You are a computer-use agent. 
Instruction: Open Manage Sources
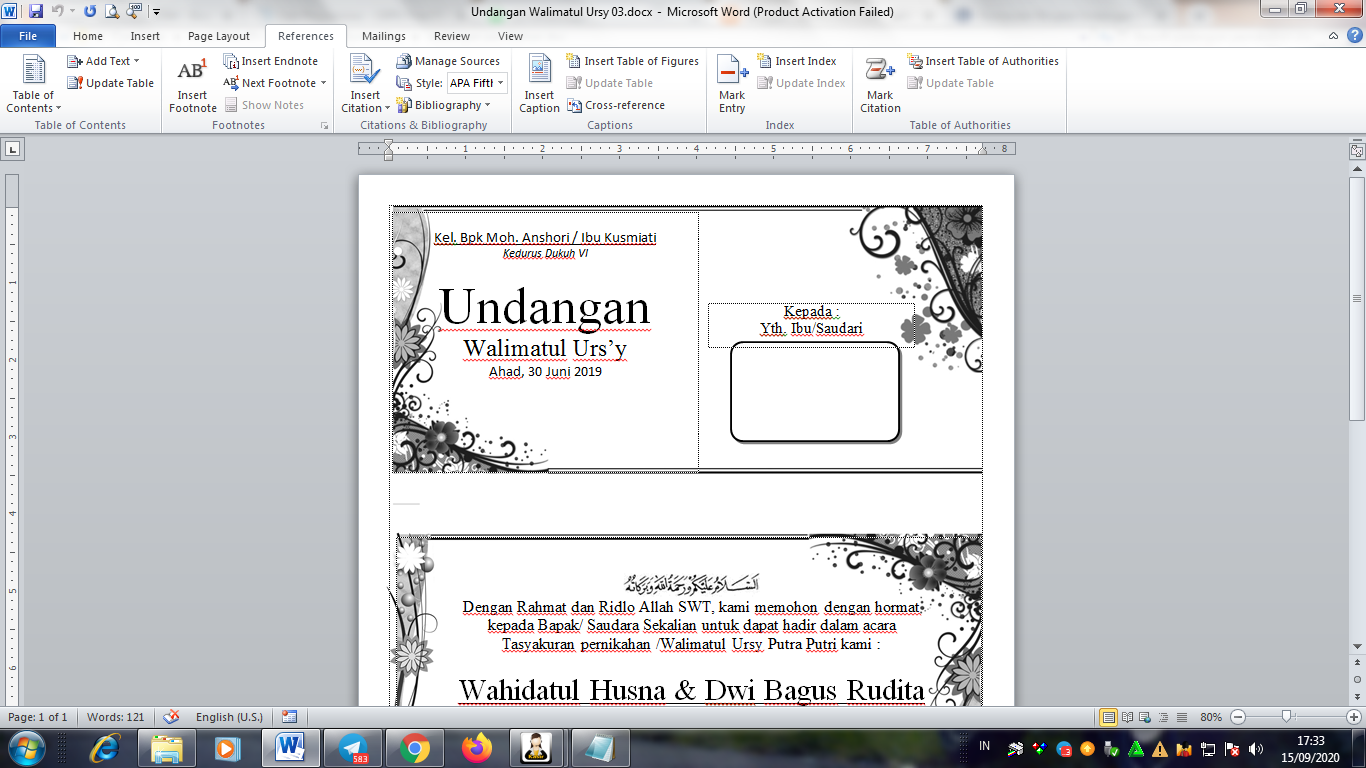click(x=448, y=61)
